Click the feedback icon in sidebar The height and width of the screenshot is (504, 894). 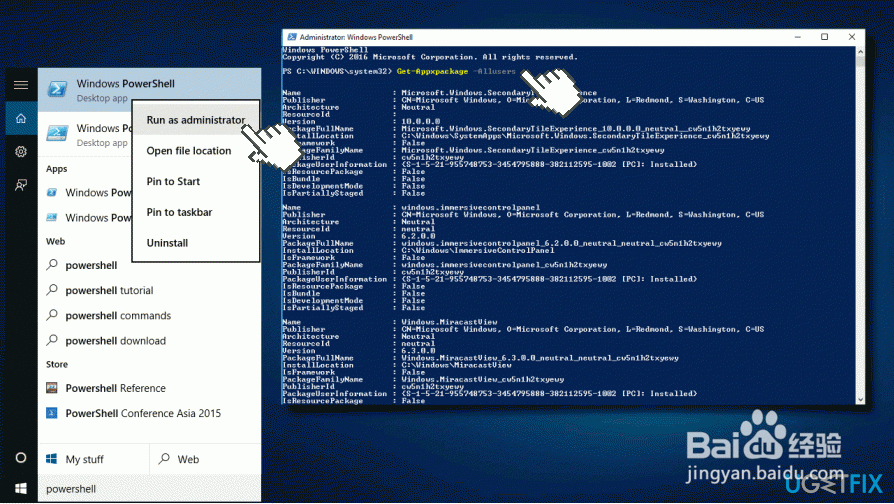pos(21,185)
